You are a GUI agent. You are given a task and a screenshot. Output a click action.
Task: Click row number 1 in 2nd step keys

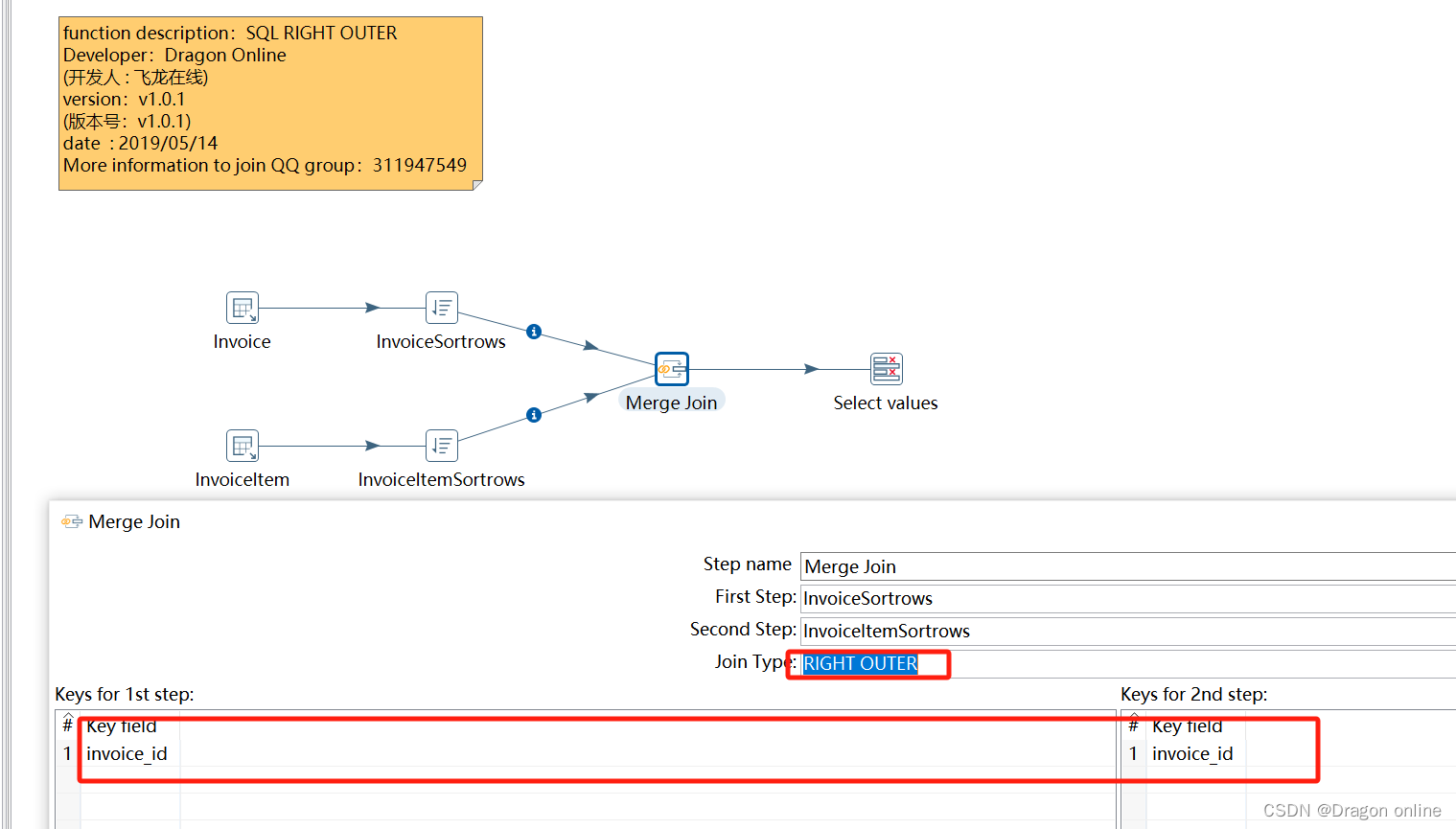1133,753
